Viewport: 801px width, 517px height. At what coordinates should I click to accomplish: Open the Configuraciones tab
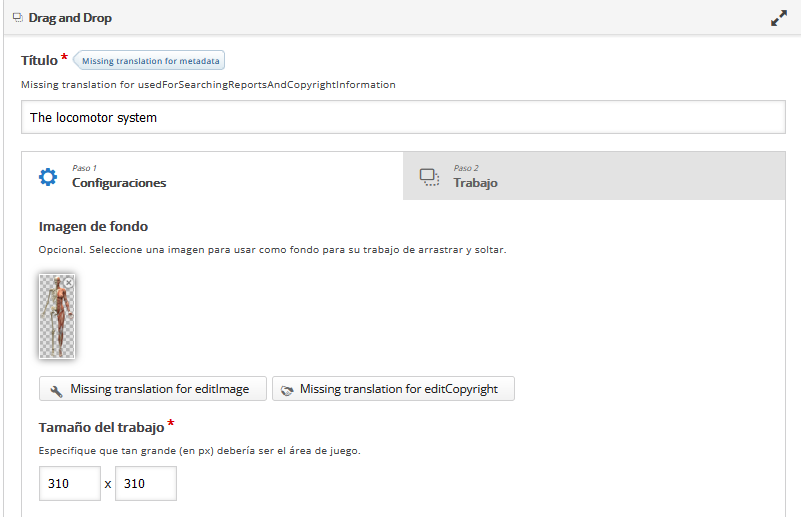tap(118, 183)
